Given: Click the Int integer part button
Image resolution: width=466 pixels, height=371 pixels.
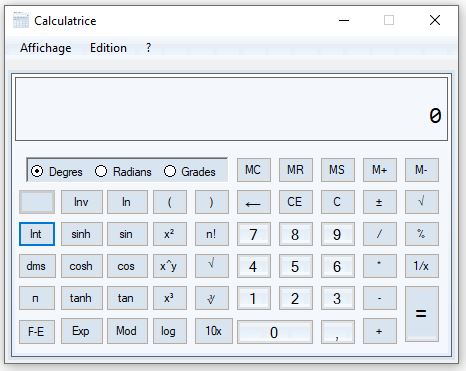Looking at the screenshot, I should coord(37,234).
